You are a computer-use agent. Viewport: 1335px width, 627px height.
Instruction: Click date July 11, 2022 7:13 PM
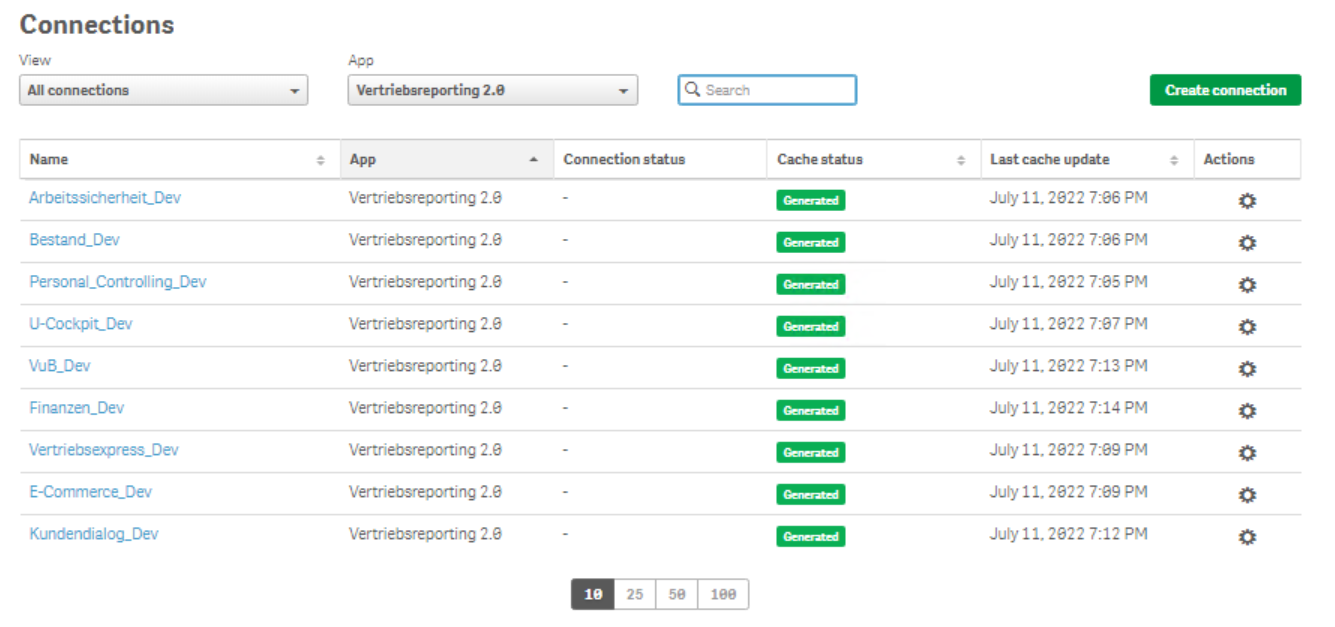(1069, 366)
